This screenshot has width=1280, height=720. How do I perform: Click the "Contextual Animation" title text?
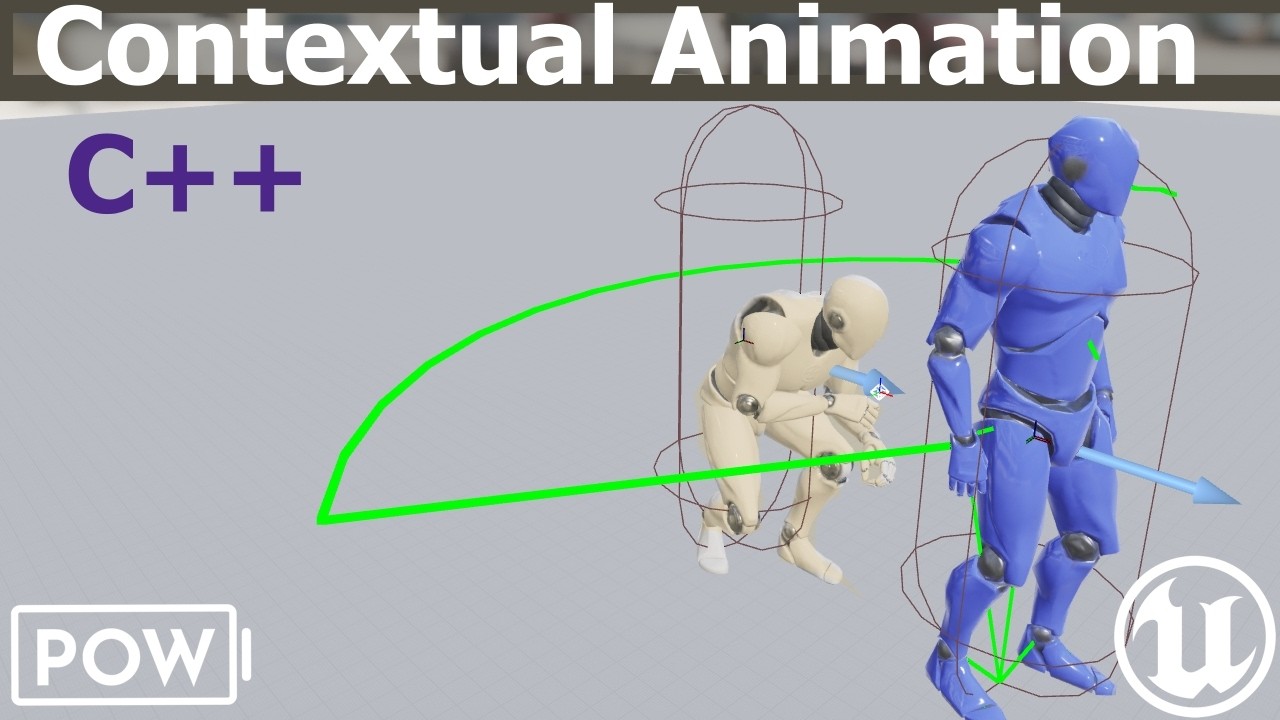click(616, 45)
